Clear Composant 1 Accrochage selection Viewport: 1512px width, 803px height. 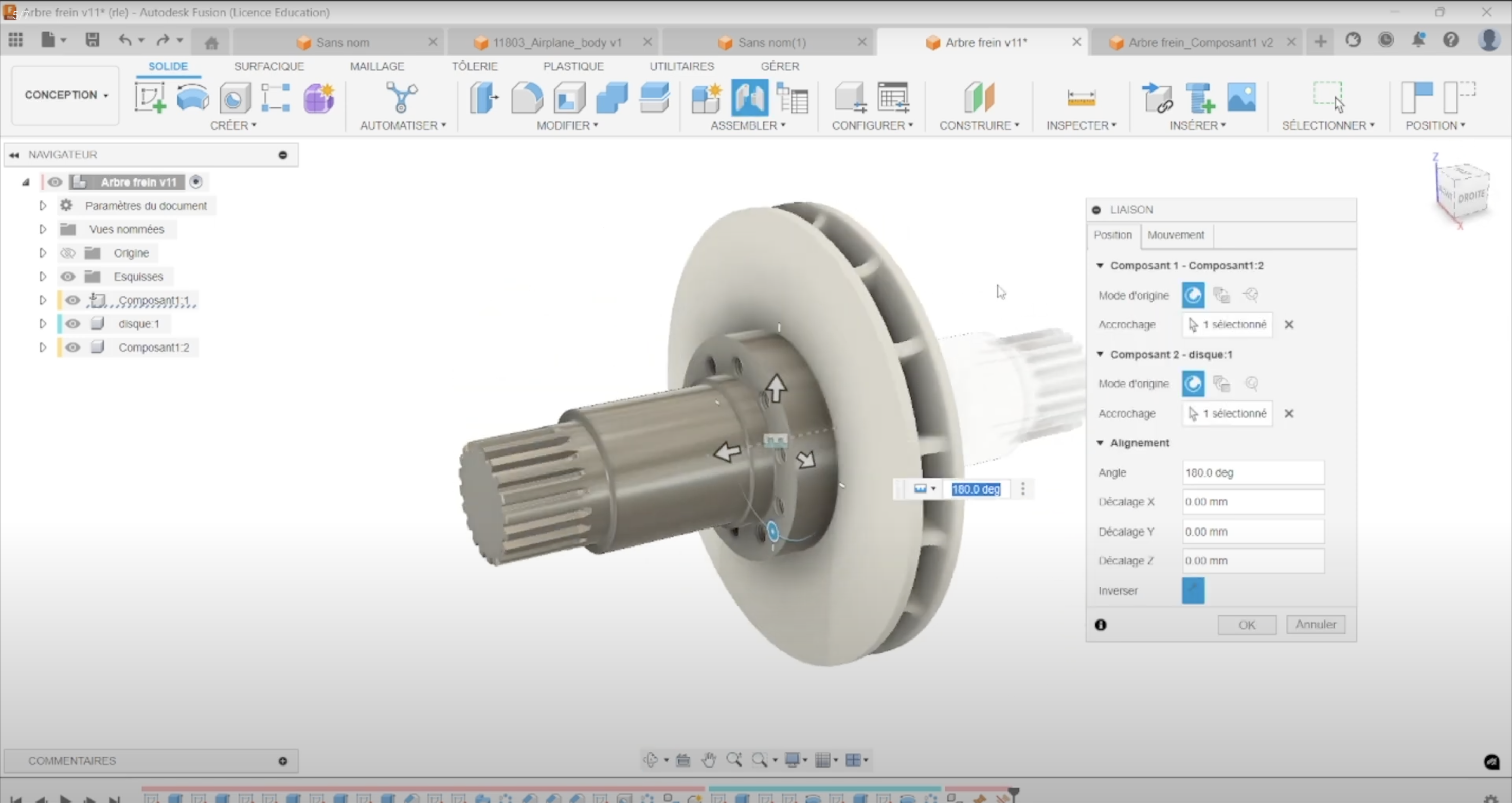click(1289, 324)
